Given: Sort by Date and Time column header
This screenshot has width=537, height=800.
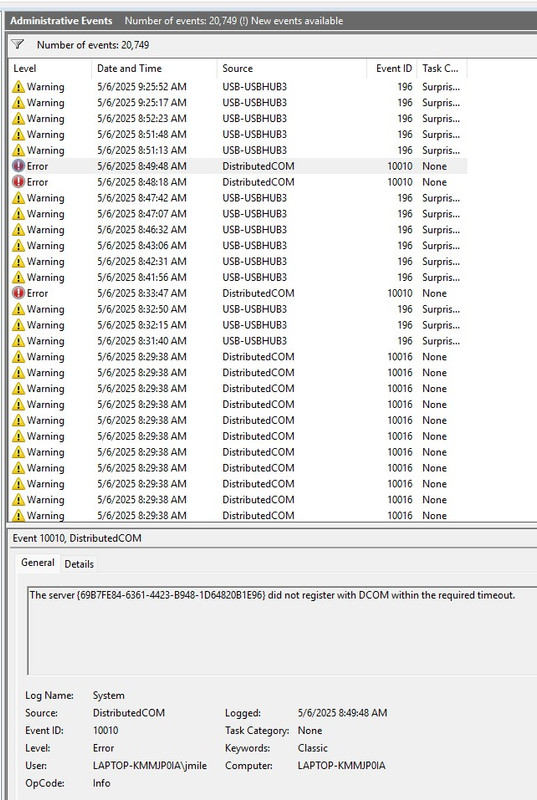Looking at the screenshot, I should [155, 68].
